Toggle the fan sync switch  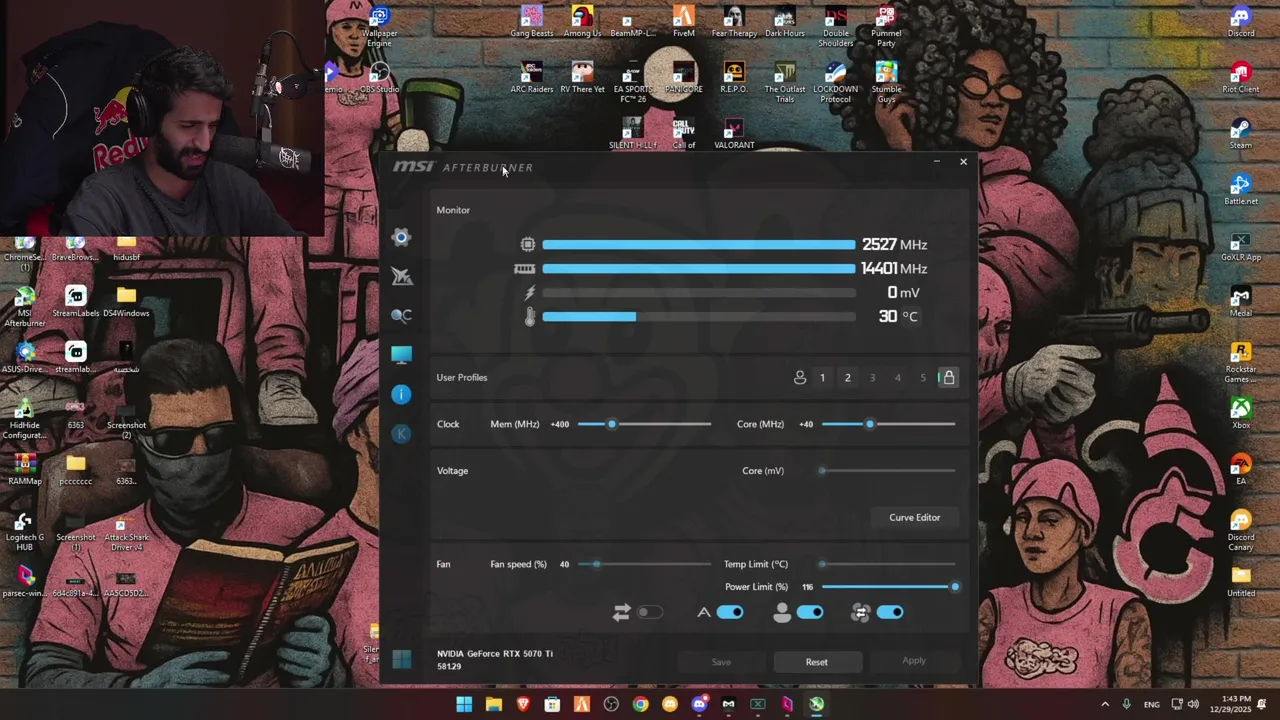point(890,612)
